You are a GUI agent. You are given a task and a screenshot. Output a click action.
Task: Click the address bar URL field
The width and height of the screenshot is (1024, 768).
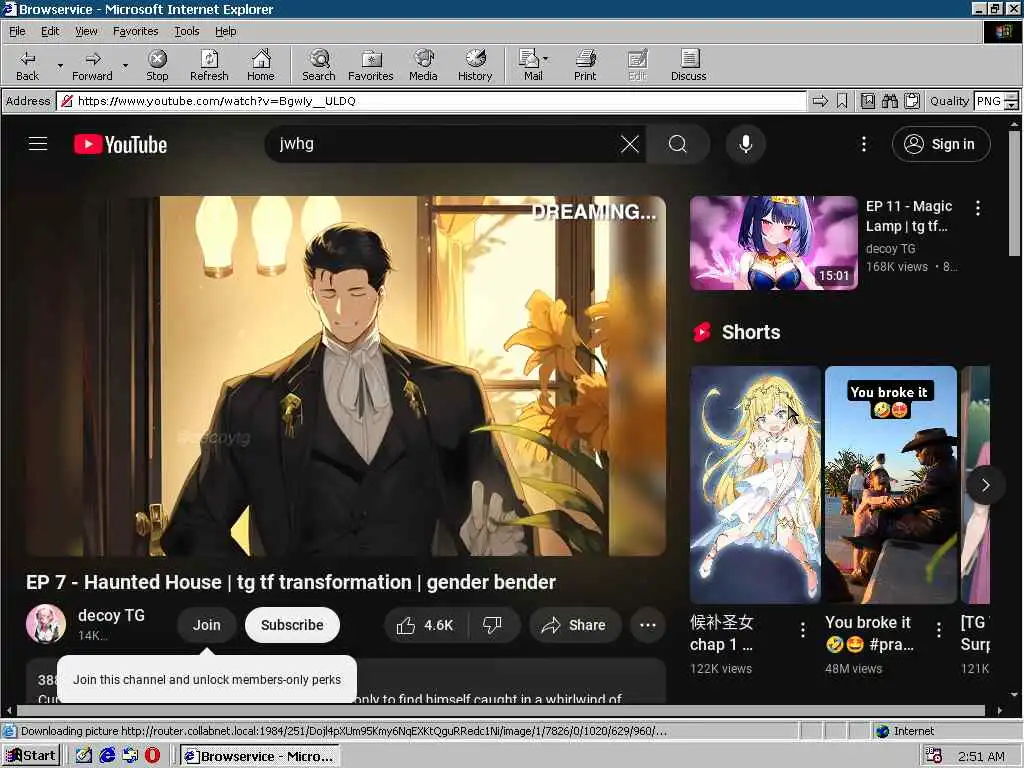[x=432, y=101]
